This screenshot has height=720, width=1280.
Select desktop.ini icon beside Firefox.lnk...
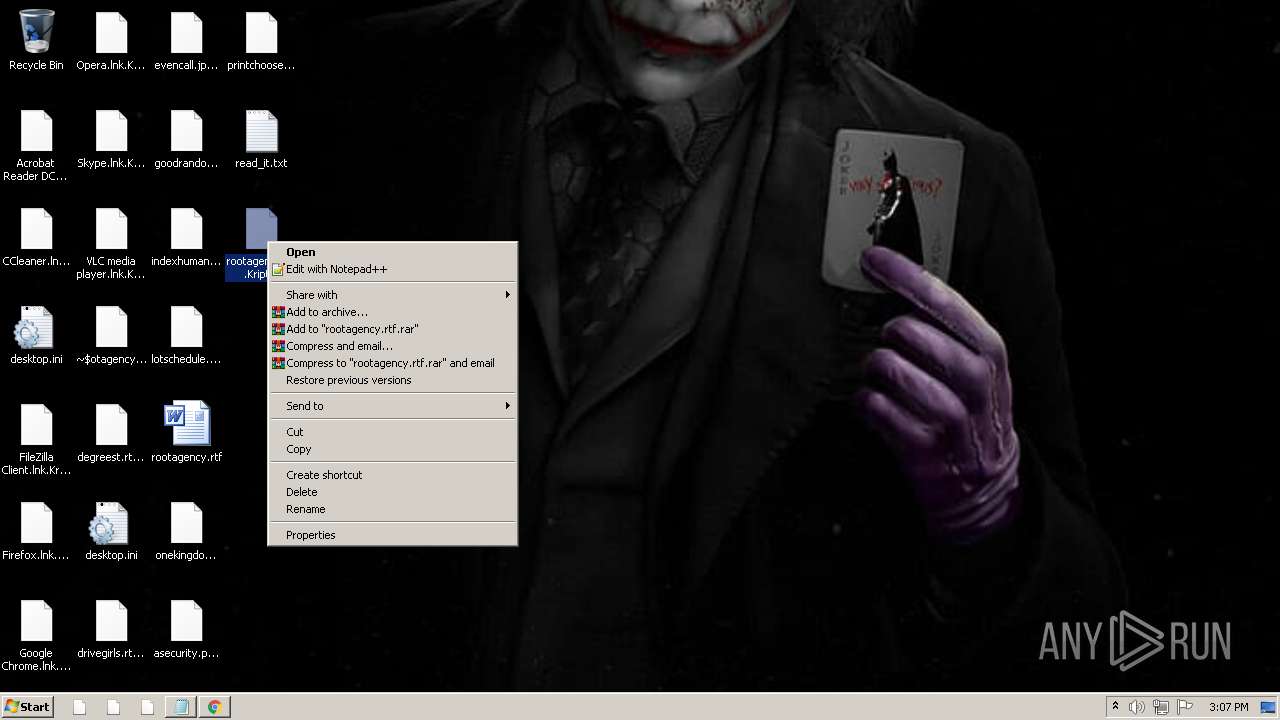[x=111, y=532]
